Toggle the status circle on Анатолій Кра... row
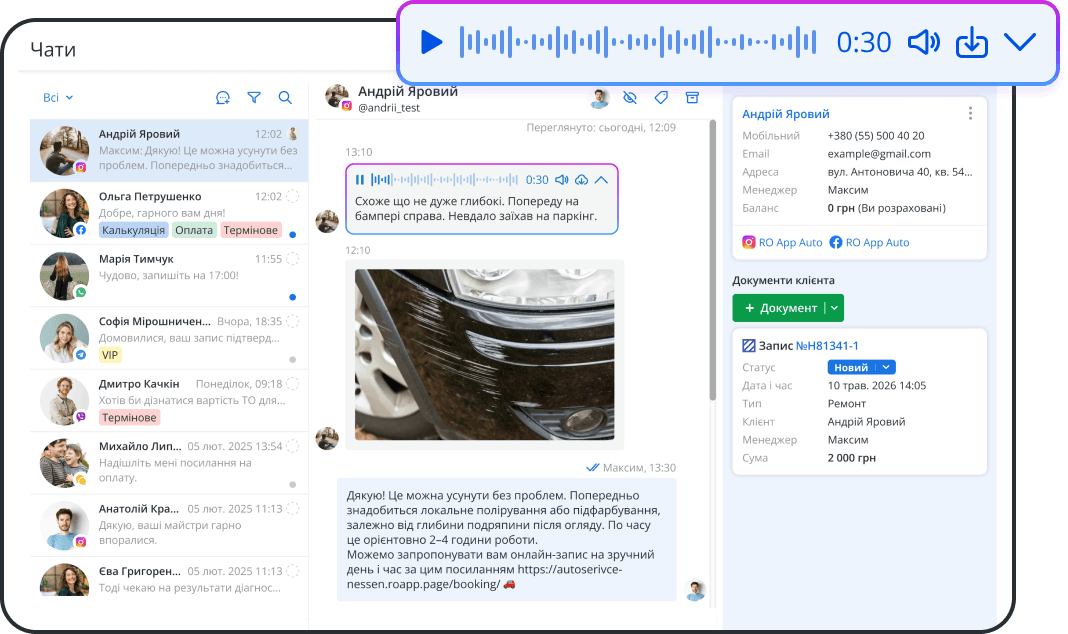This screenshot has height=634, width=1068. [293, 509]
